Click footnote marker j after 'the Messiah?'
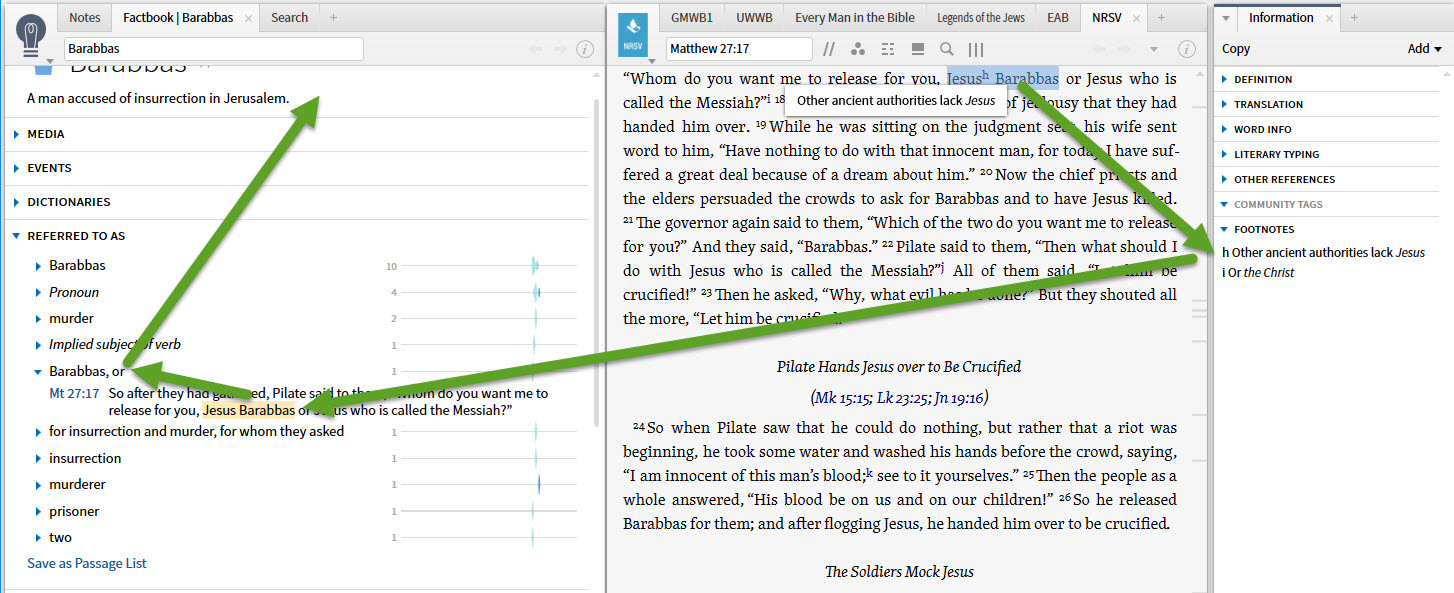This screenshot has height=593, width=1454. 941,267
